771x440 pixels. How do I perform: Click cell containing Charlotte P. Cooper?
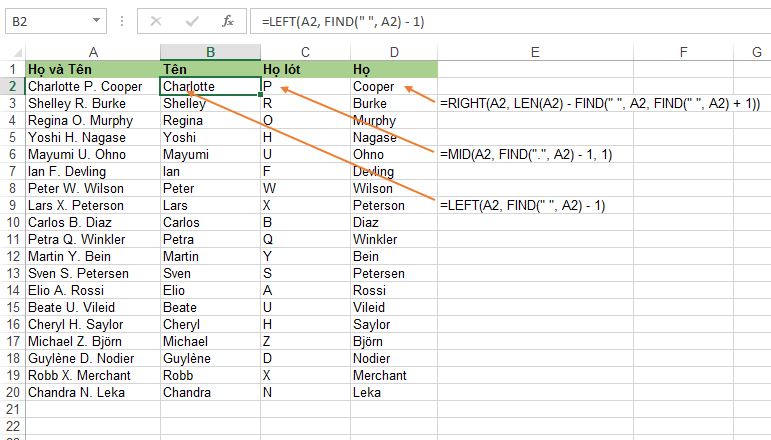[93, 87]
